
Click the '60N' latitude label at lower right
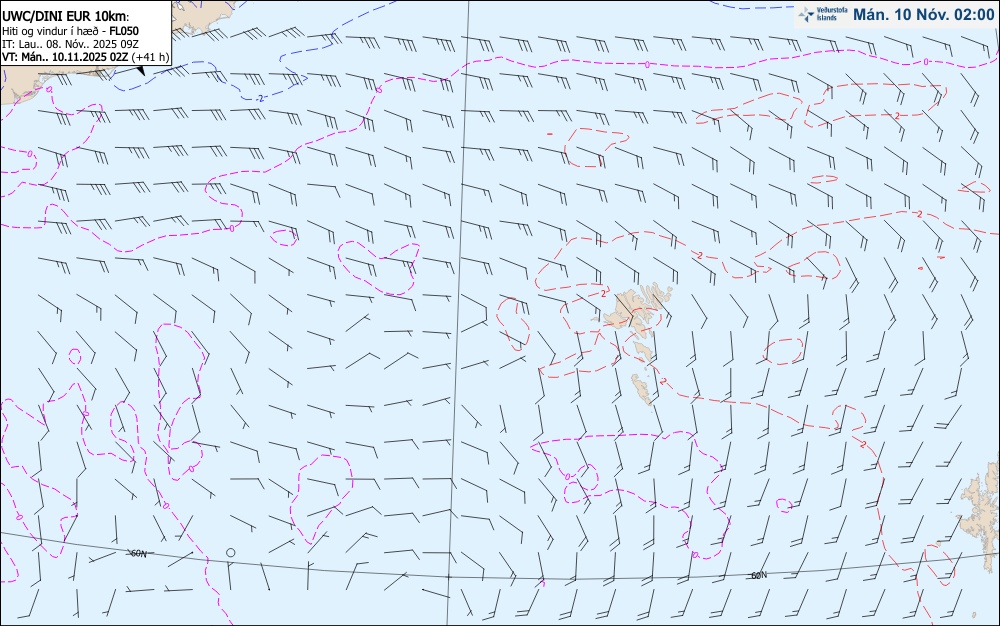[759, 576]
